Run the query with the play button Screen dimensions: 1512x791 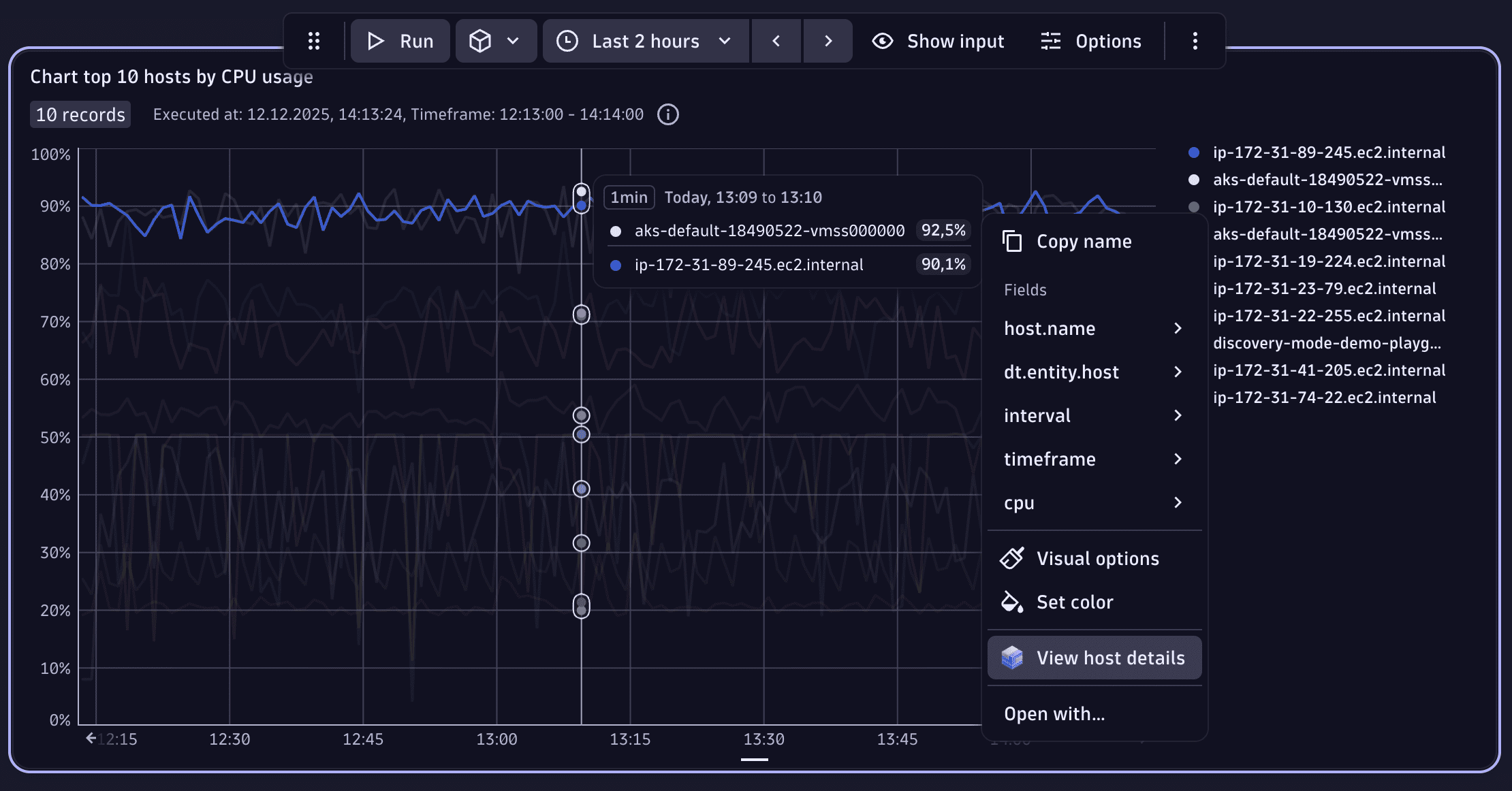400,42
